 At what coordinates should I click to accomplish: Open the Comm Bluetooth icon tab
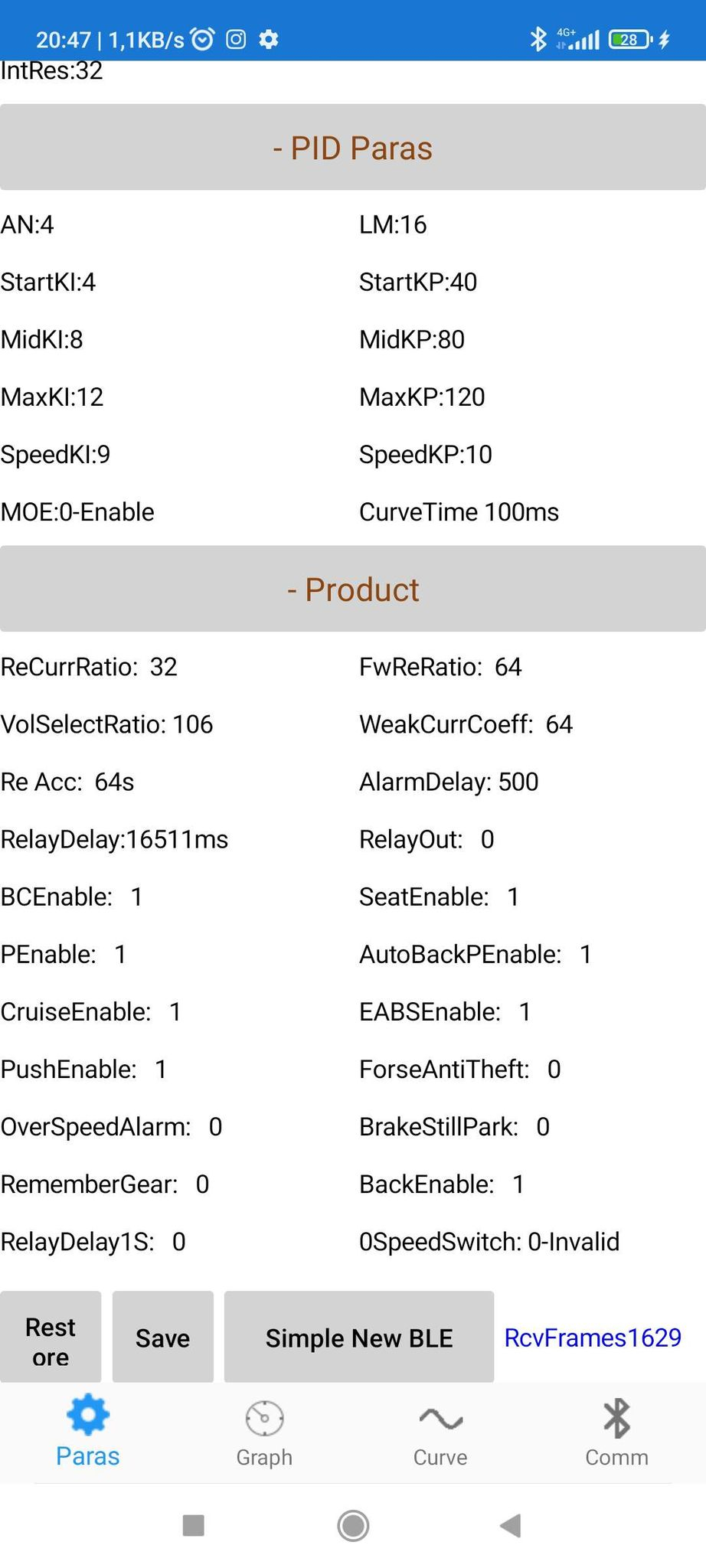616,1419
